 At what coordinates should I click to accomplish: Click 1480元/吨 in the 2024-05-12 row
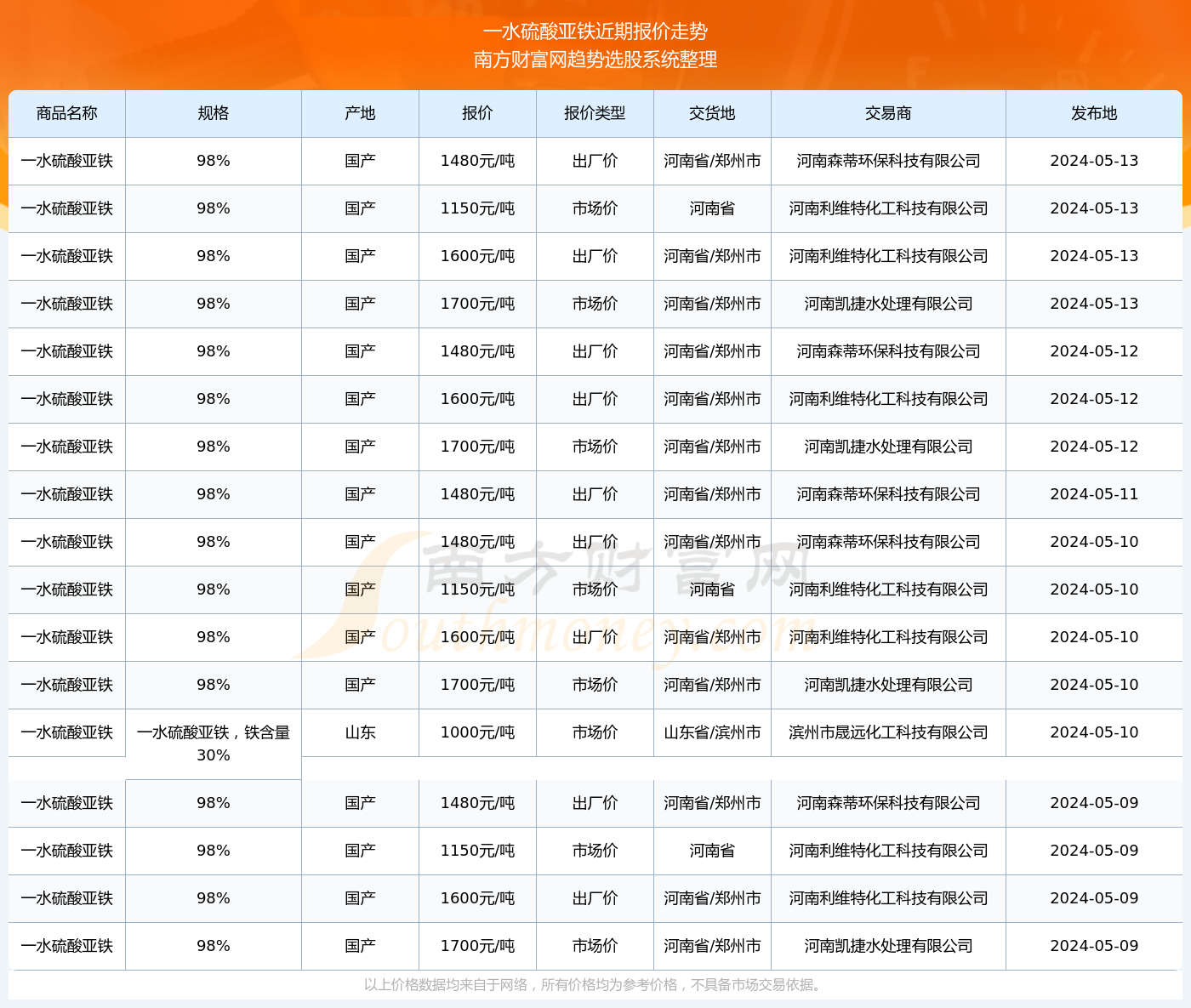pyautogui.click(x=477, y=351)
